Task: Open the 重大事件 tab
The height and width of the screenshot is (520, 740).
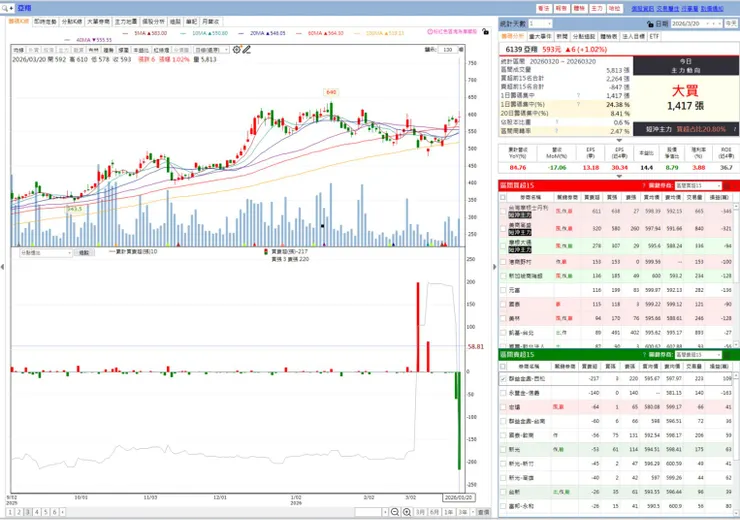Action: tap(540, 36)
